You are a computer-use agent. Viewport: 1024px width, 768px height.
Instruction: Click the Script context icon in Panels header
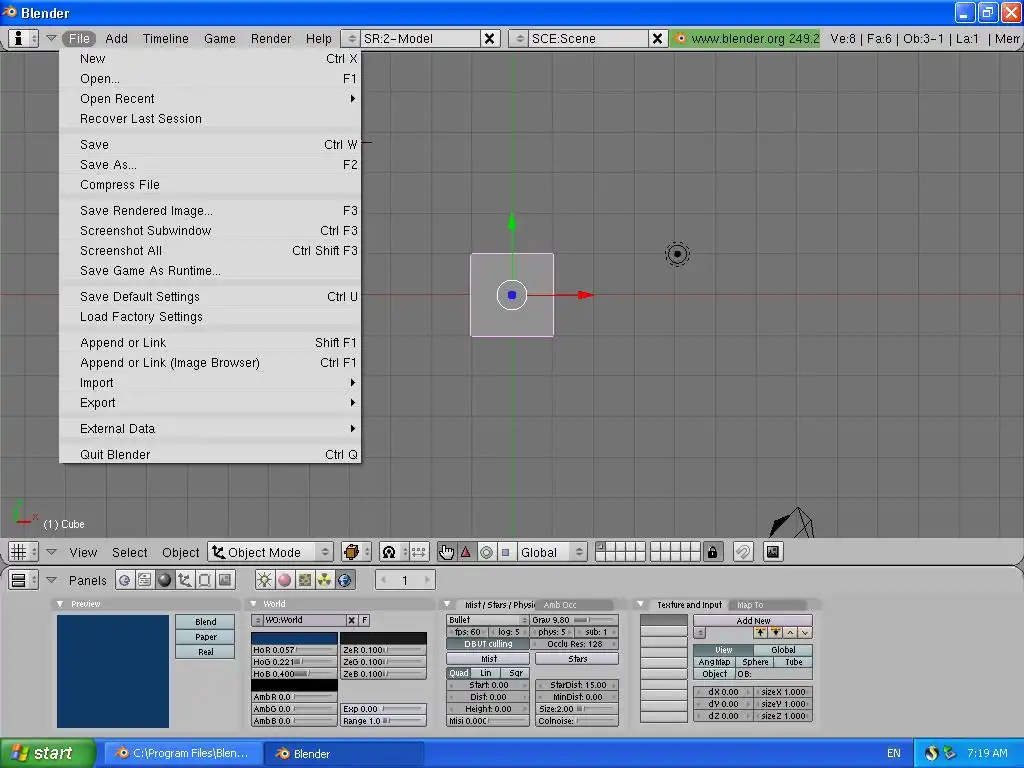coord(144,580)
